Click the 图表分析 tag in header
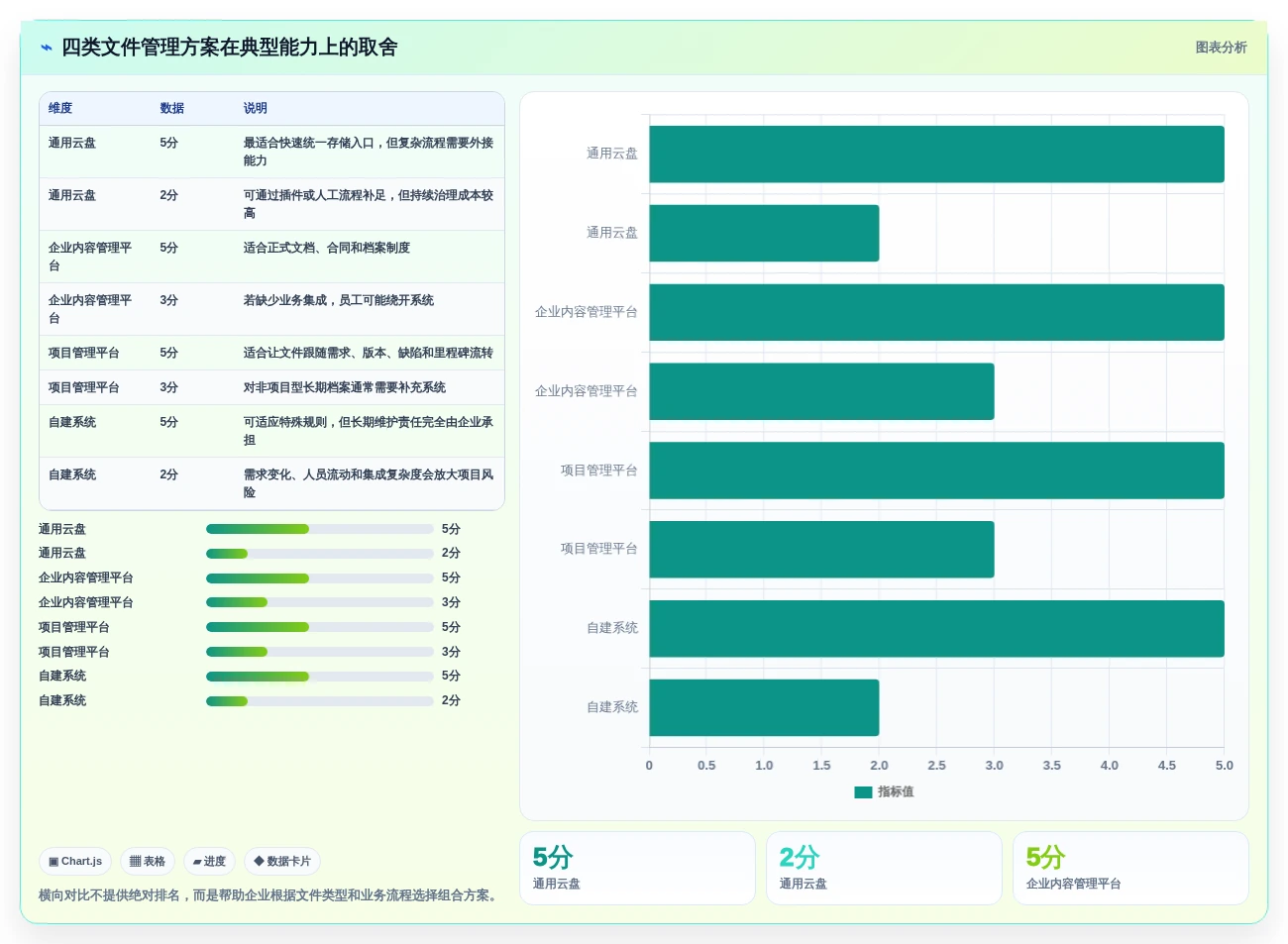This screenshot has height=944, width=1288. click(1221, 48)
